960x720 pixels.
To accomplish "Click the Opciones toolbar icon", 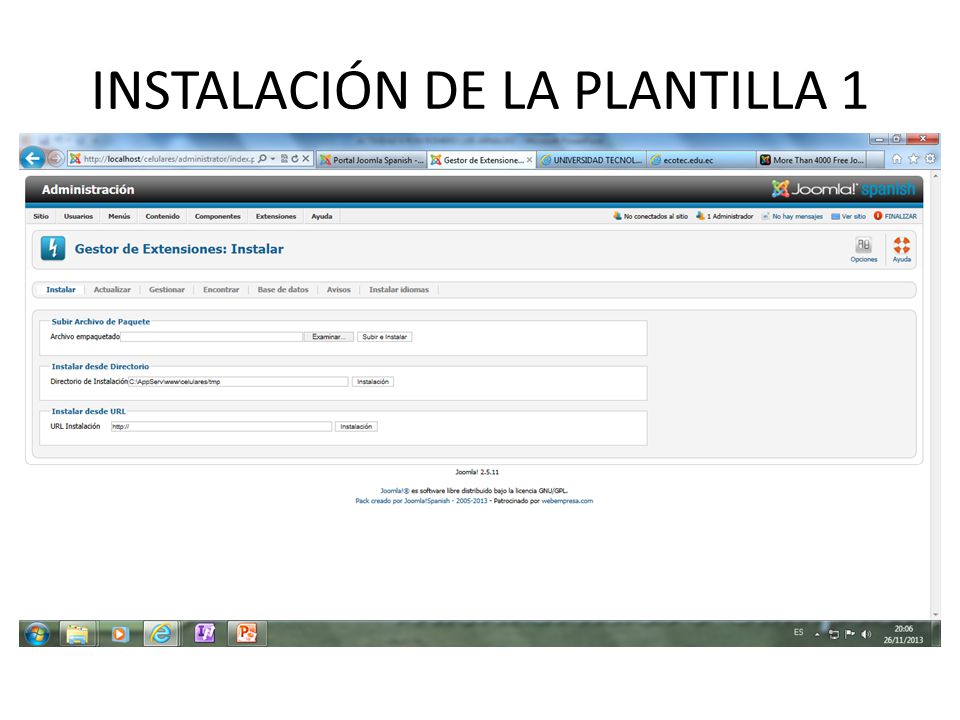I will [x=863, y=250].
